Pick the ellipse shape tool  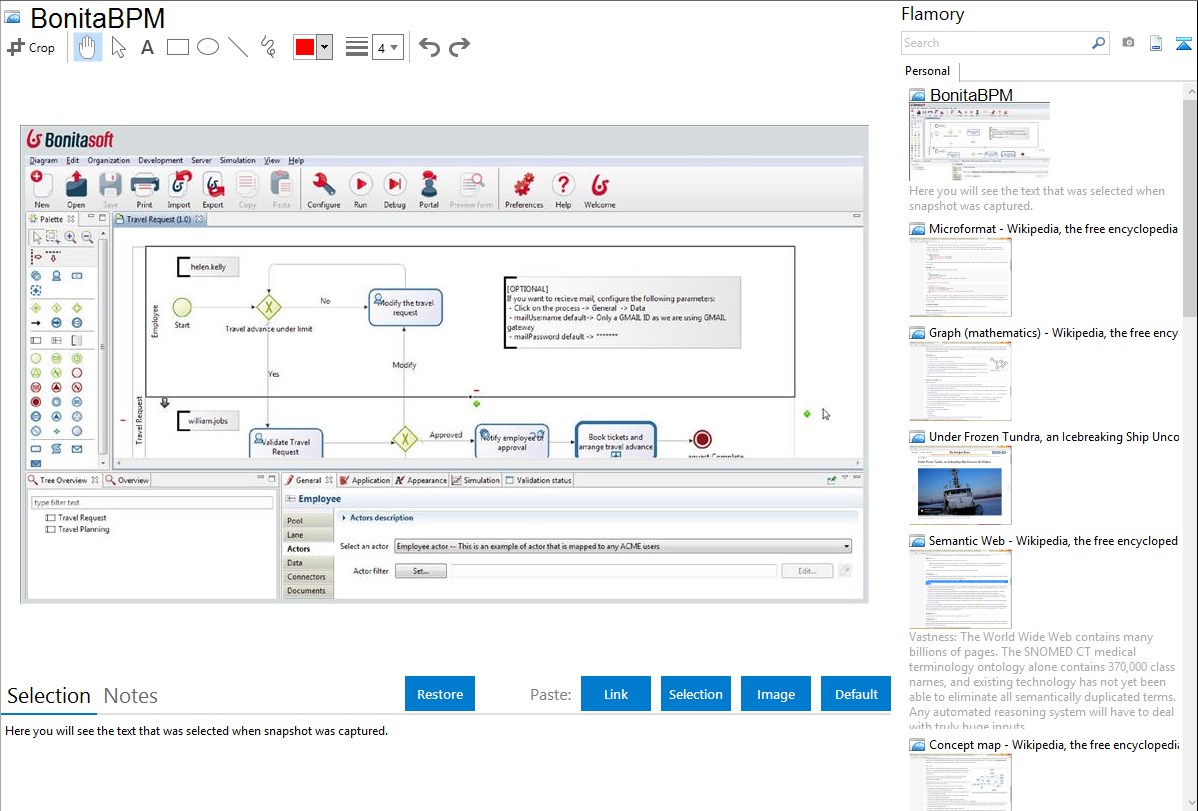point(207,47)
